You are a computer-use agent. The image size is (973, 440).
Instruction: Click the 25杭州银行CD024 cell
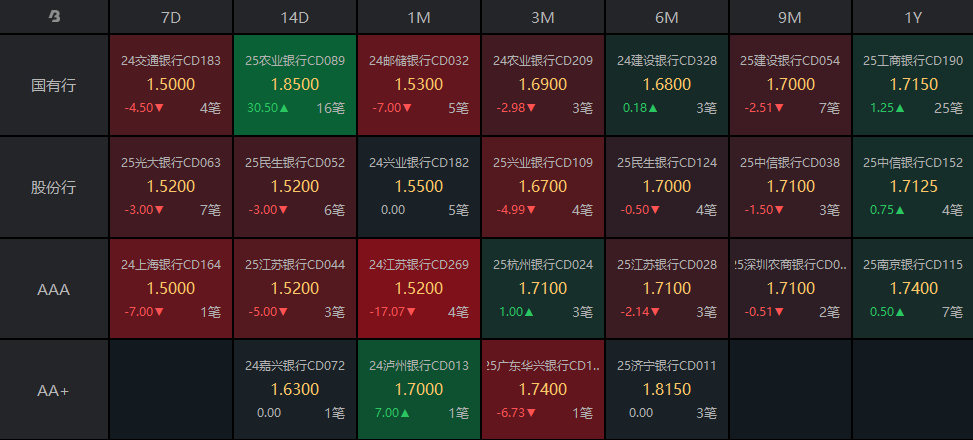(x=543, y=289)
